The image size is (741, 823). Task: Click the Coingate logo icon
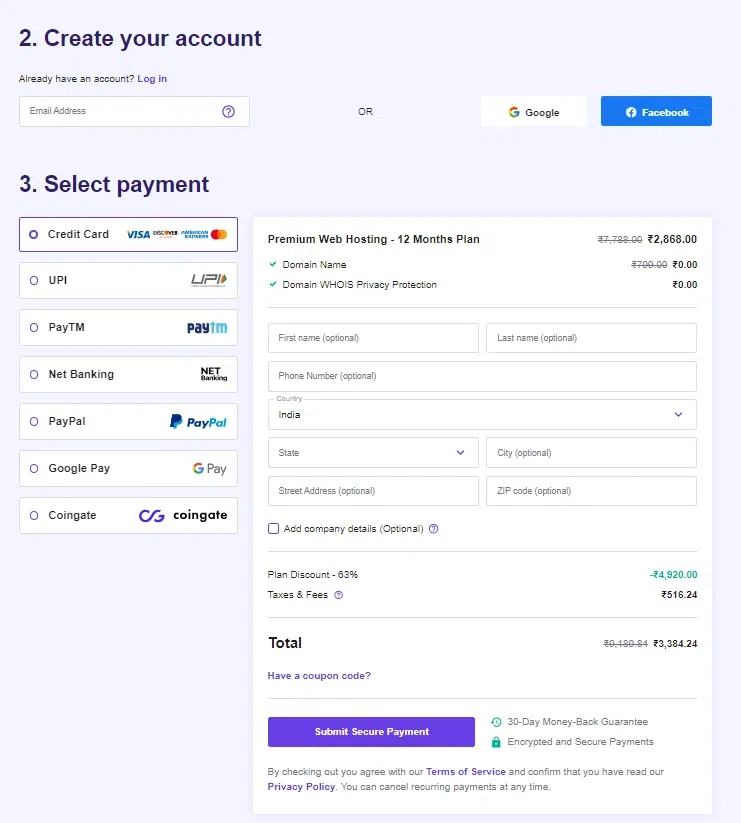pos(183,516)
